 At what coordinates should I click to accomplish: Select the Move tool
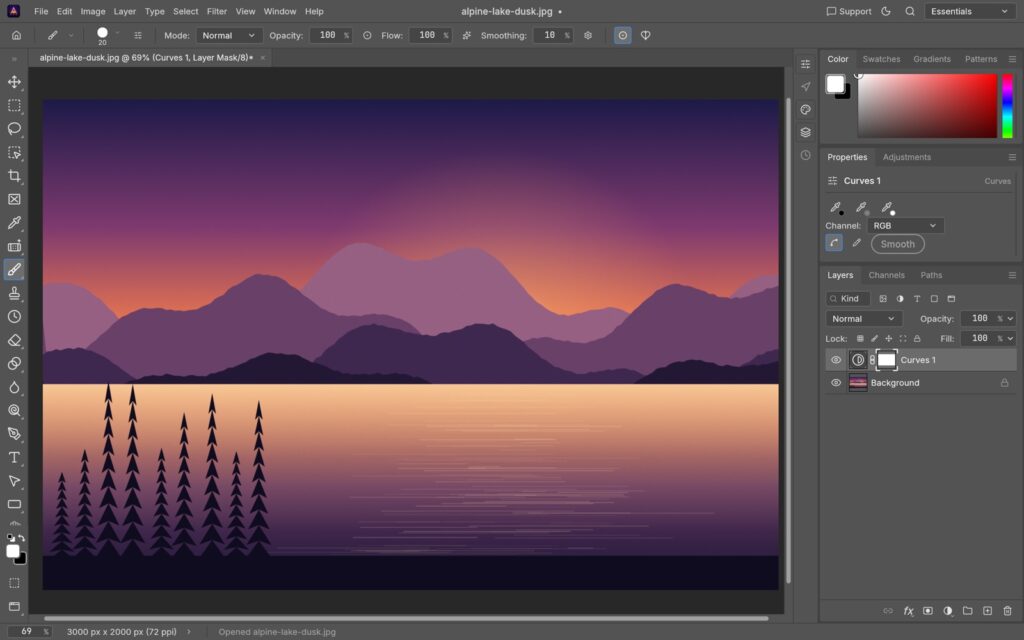tap(14, 82)
